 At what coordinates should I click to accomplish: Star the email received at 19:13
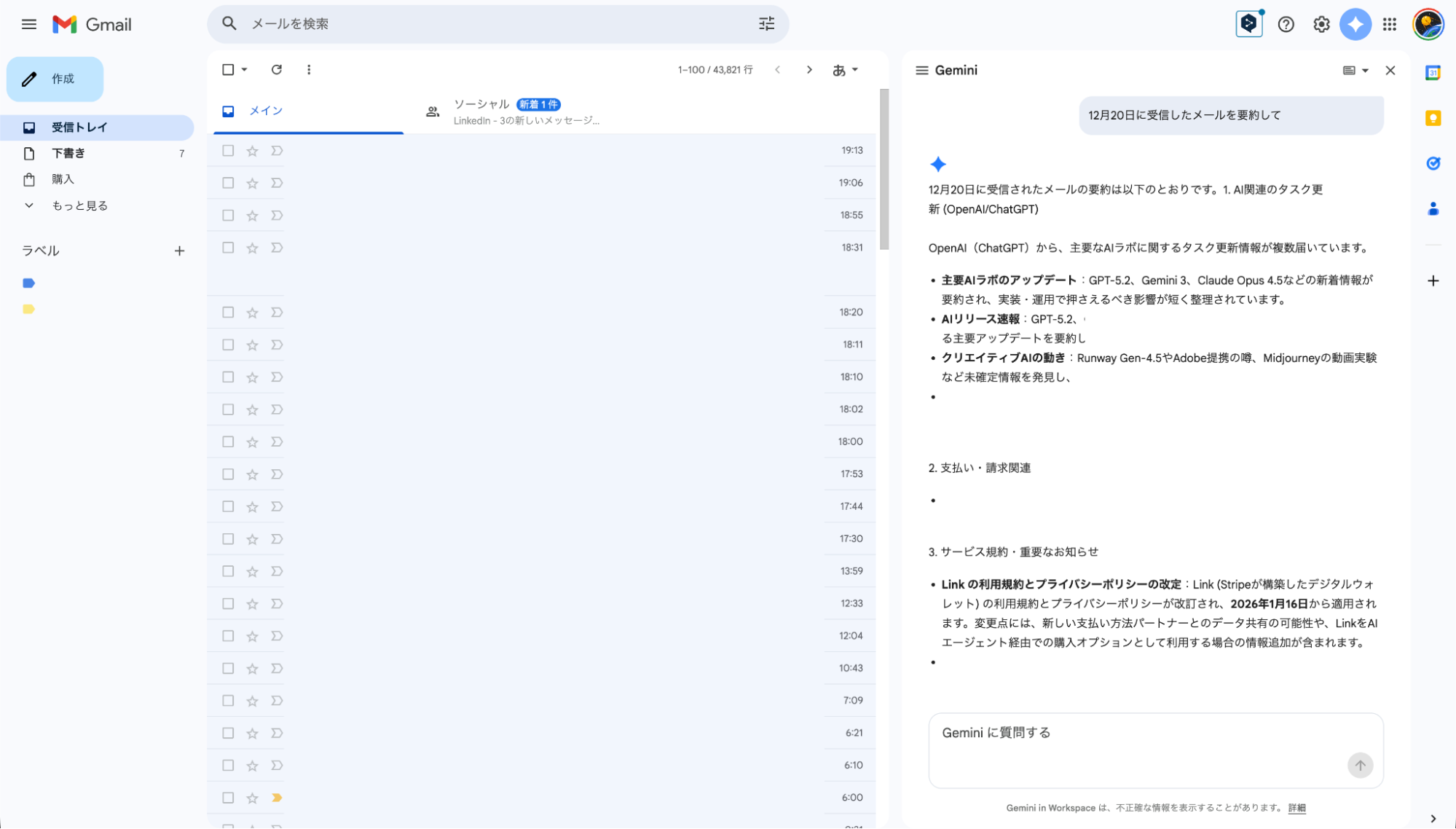252,151
